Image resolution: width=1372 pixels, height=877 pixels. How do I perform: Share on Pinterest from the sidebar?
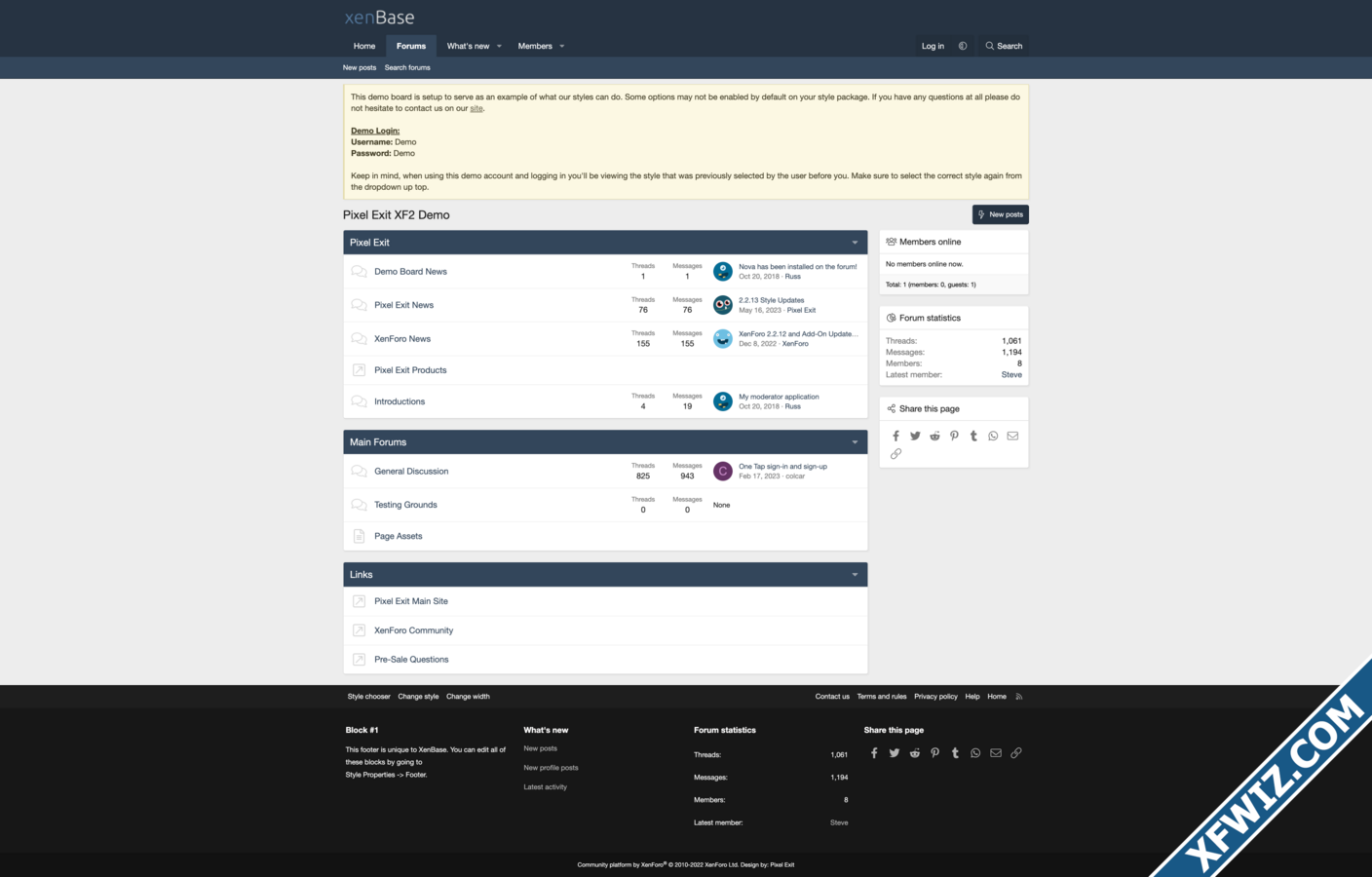tap(954, 436)
